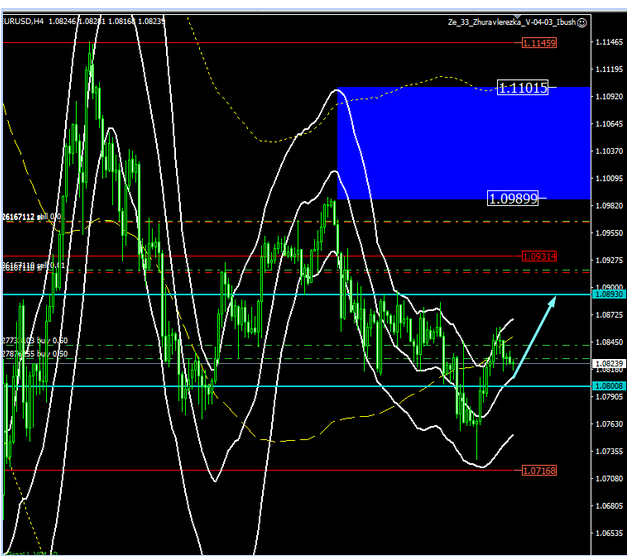
Task: Select order 26167112 sell label
Action: click(32, 216)
